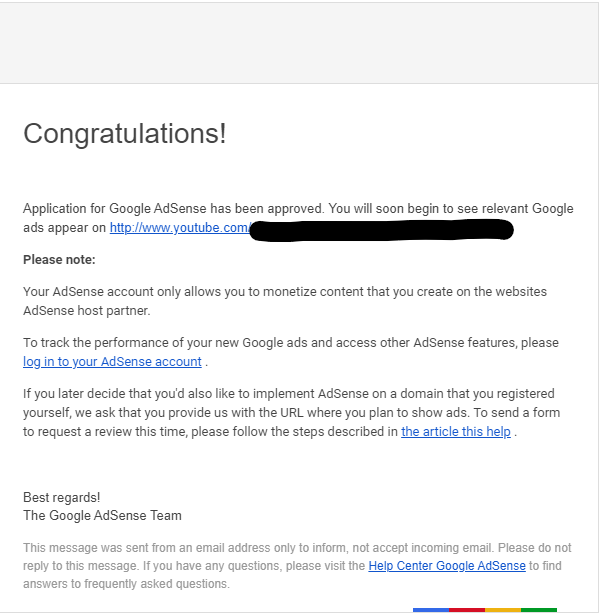Click the 'Your AdSense account only allows' paragraph
The width and height of the screenshot is (600, 613).
[285, 301]
